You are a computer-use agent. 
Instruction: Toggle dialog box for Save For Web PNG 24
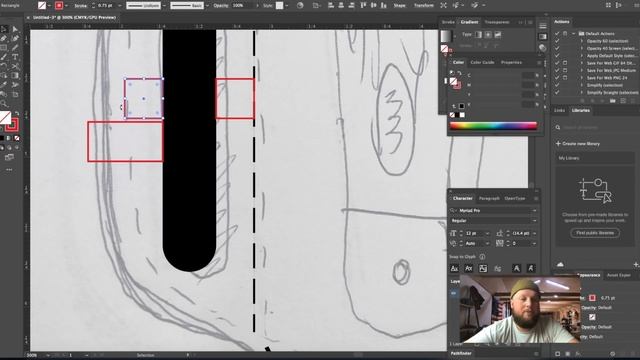click(x=565, y=78)
